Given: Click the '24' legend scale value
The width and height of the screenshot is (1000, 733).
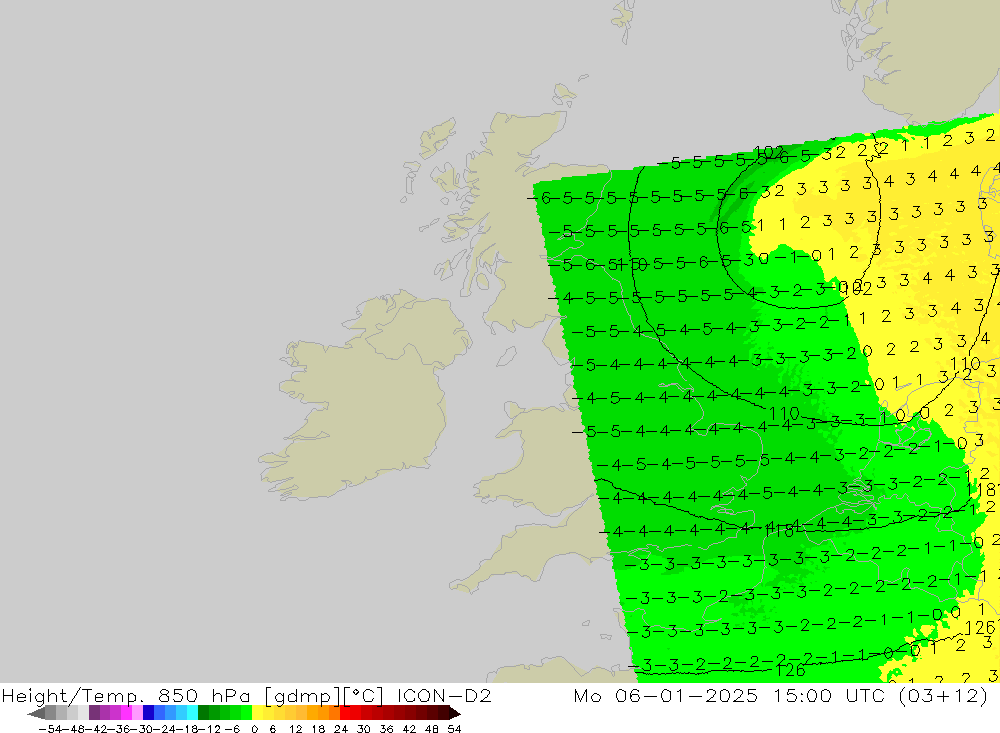Looking at the screenshot, I should (341, 729).
